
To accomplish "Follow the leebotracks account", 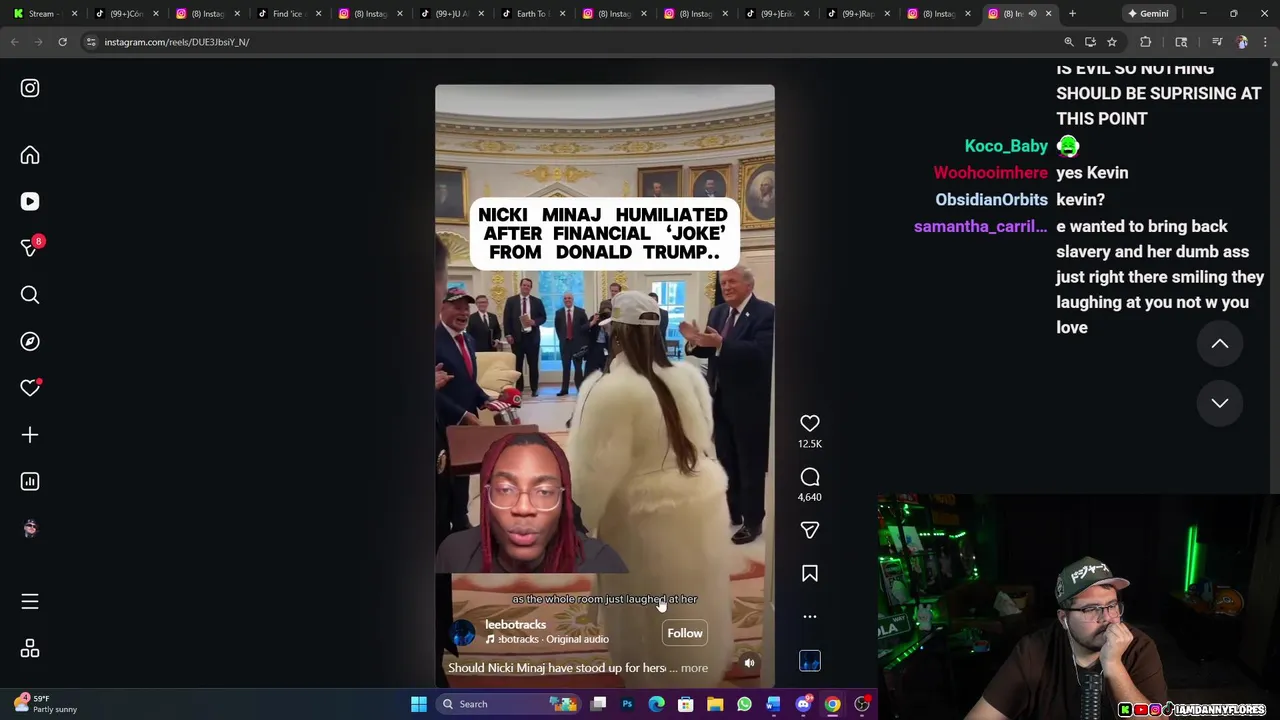I will (x=685, y=633).
